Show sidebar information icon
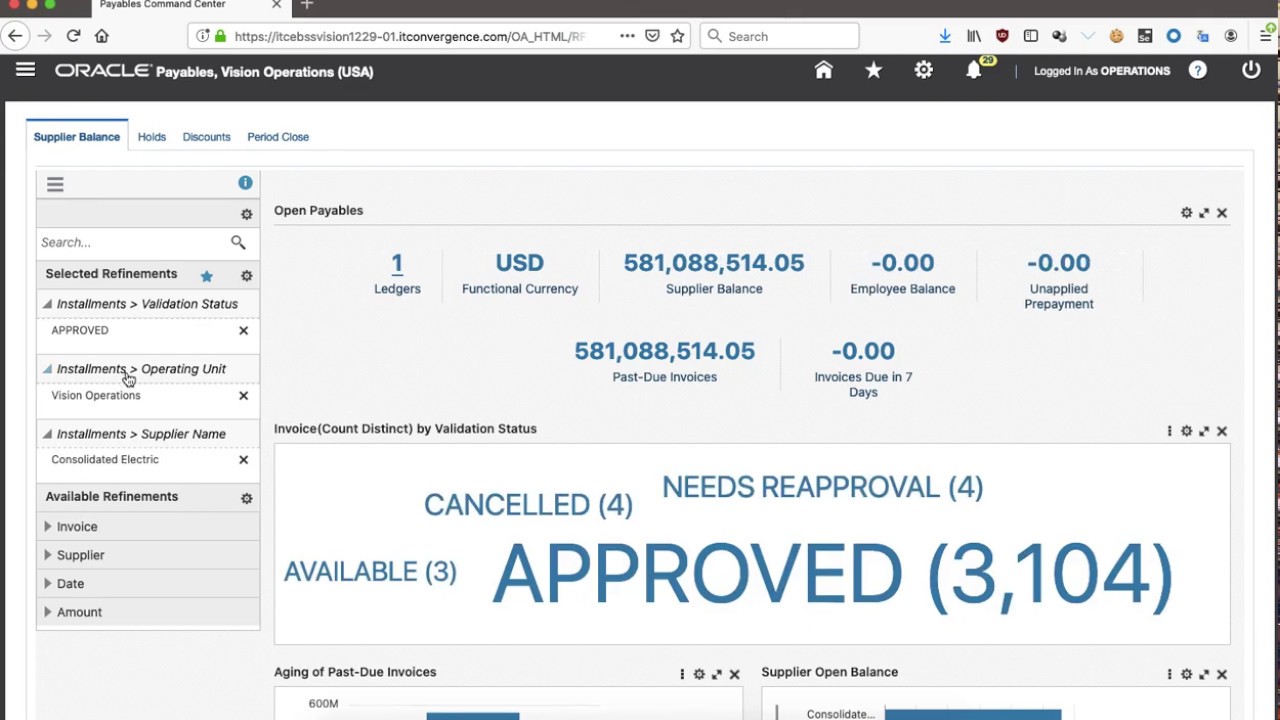The image size is (1280, 720). pos(245,183)
